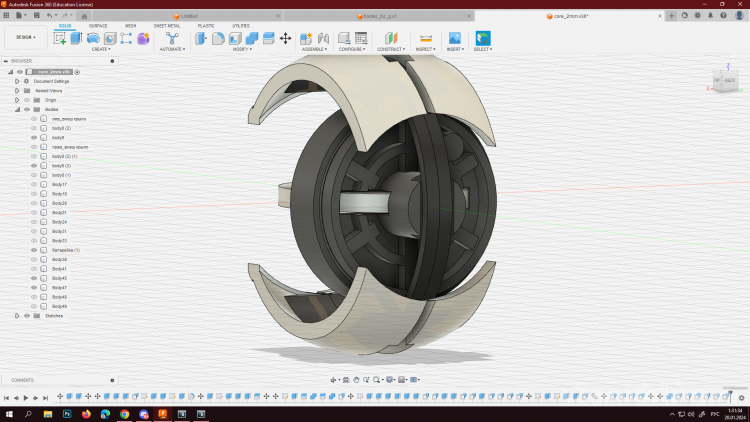
Task: Expand the Origin folder tree node
Action: point(17,100)
